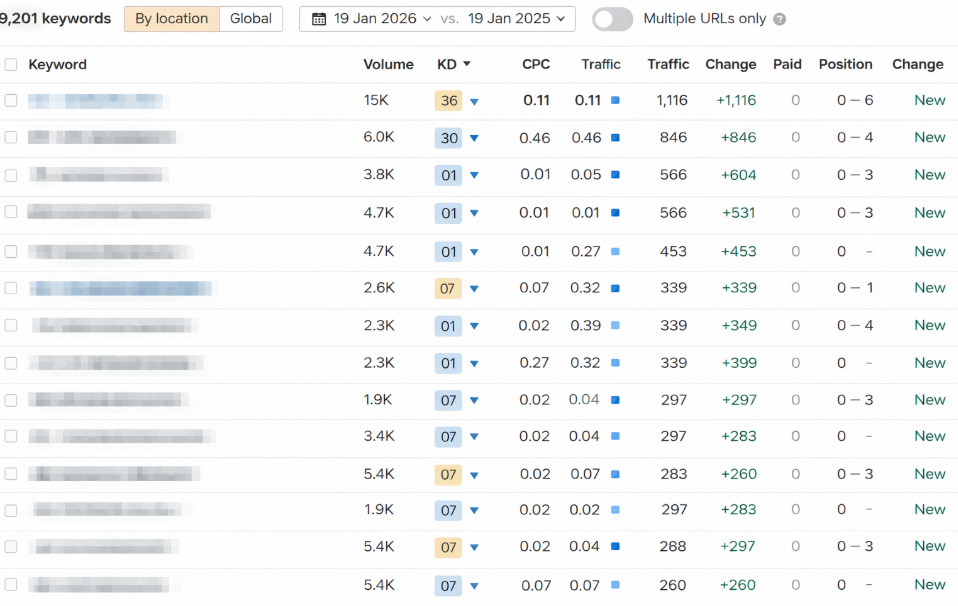Expand KD dropdown arrow in the 2.6K row
This screenshot has width=958, height=606.
pyautogui.click(x=474, y=289)
